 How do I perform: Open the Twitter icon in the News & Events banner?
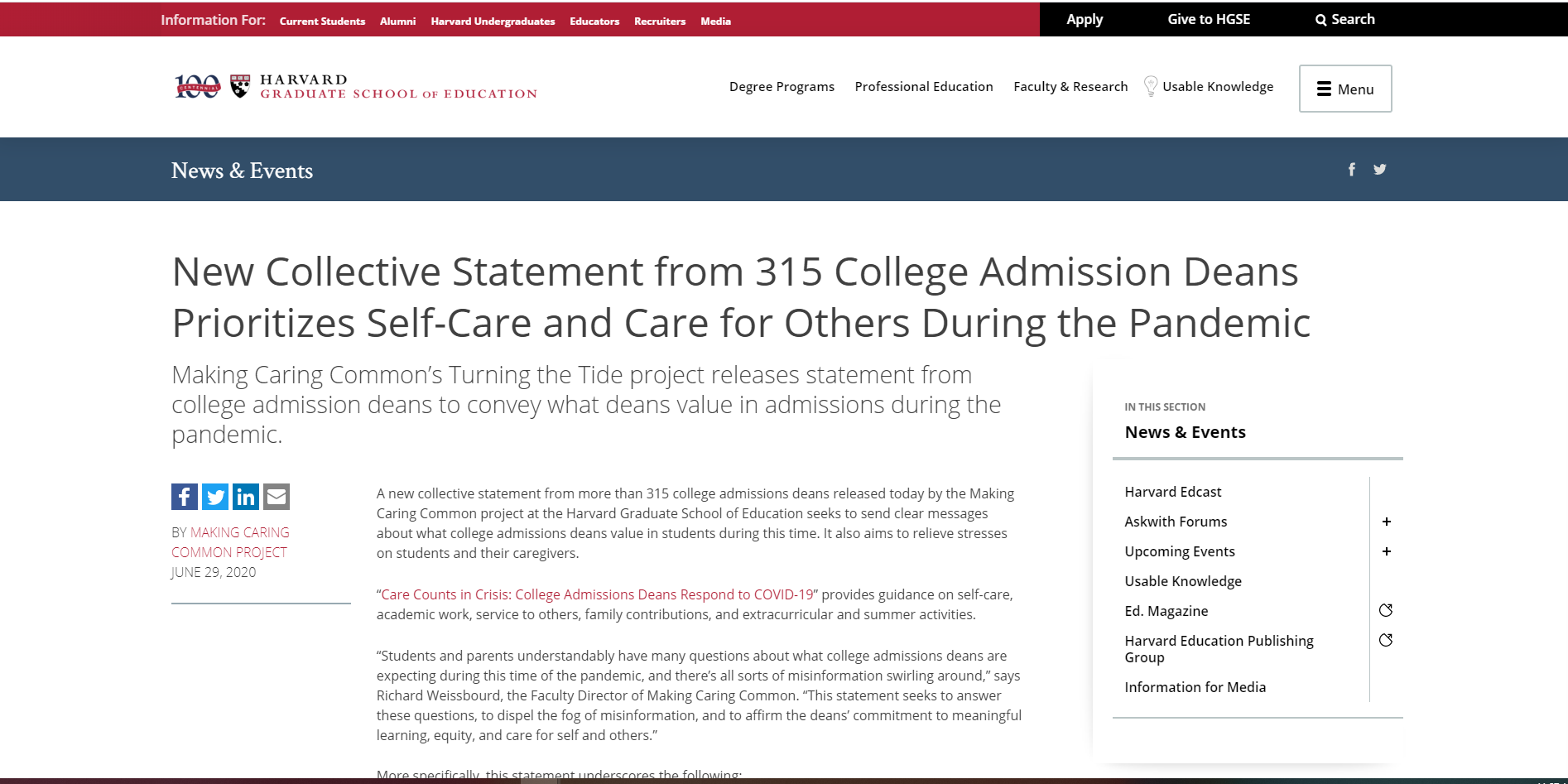1379,169
